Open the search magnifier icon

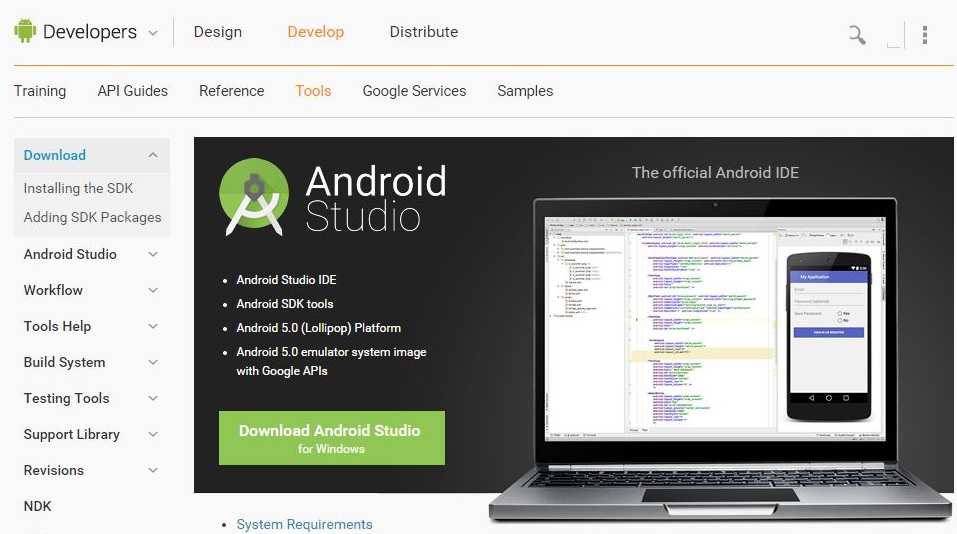(x=857, y=35)
